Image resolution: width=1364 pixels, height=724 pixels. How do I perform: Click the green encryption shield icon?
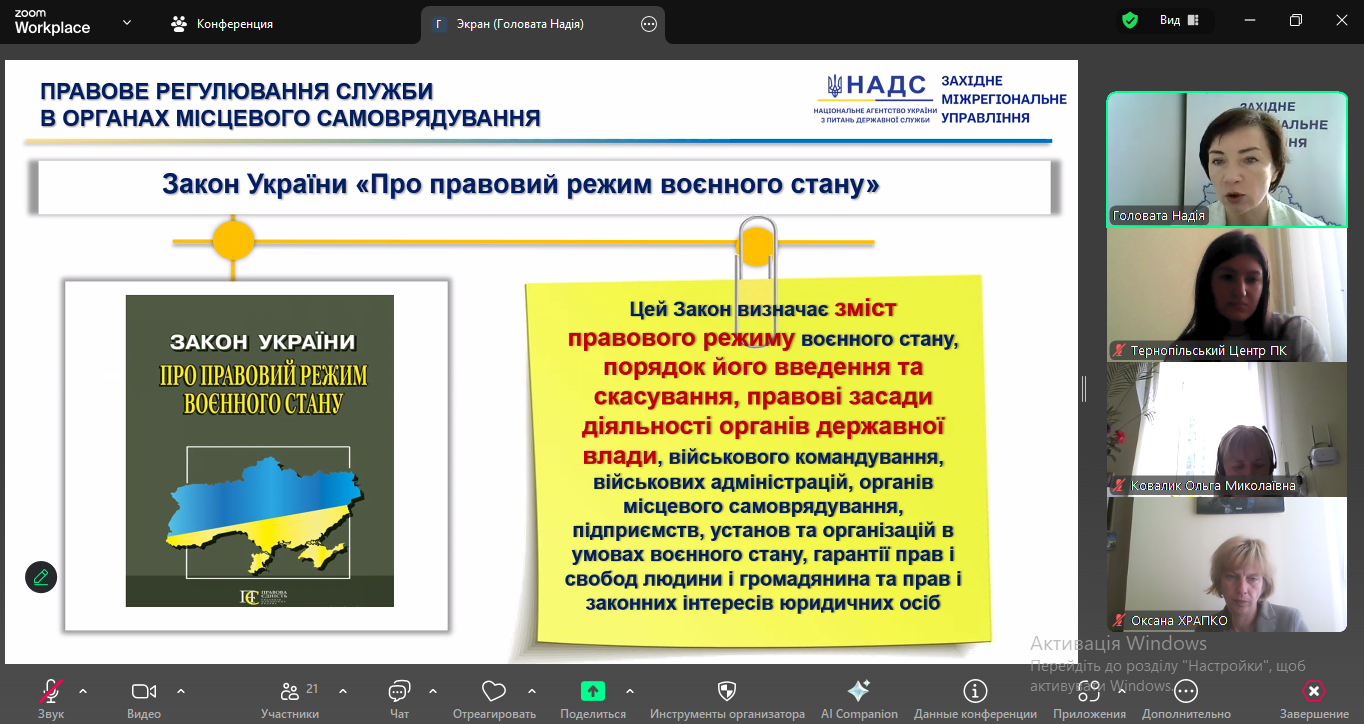[x=1130, y=21]
